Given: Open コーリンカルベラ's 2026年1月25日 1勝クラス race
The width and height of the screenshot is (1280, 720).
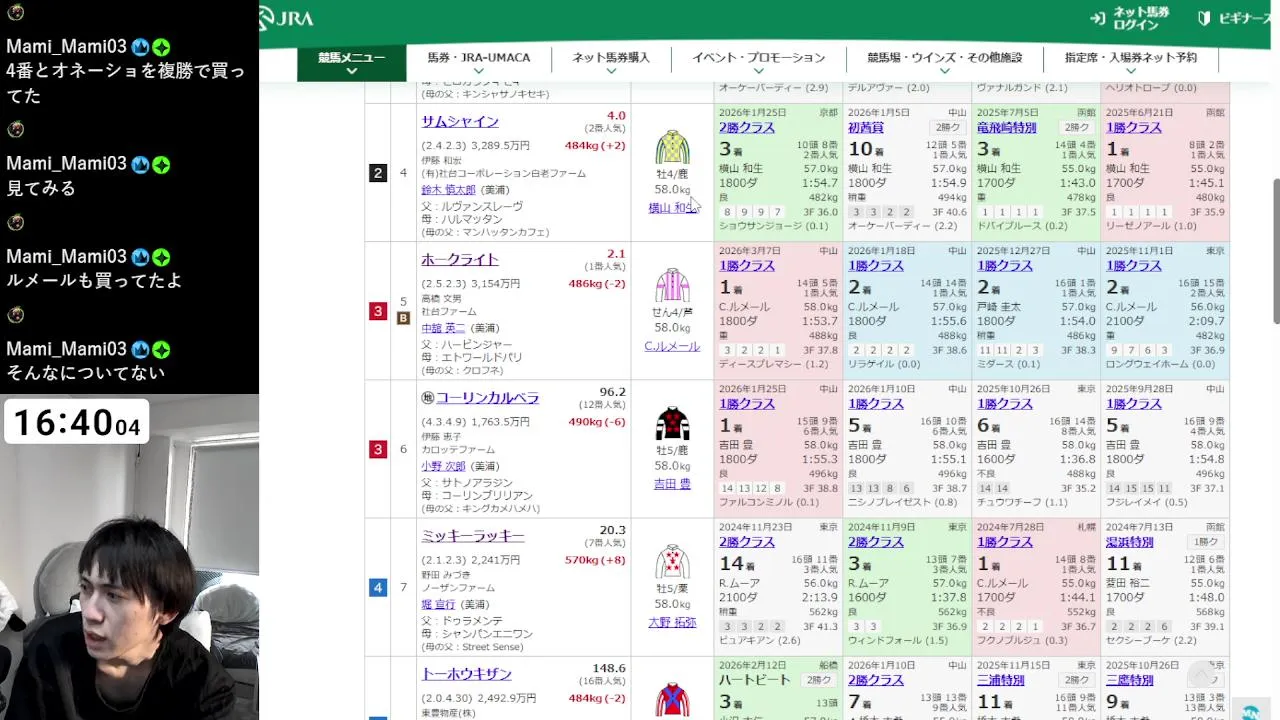Looking at the screenshot, I should point(747,404).
